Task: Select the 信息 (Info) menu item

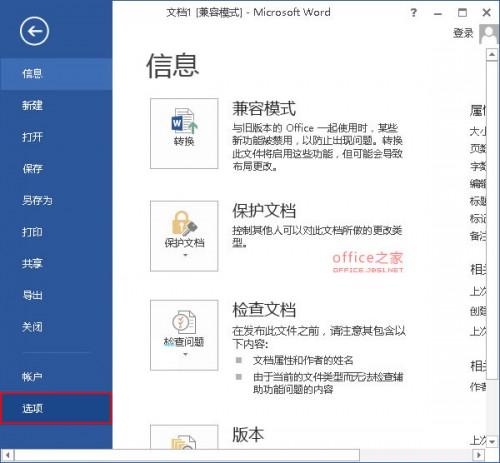Action: point(56,74)
